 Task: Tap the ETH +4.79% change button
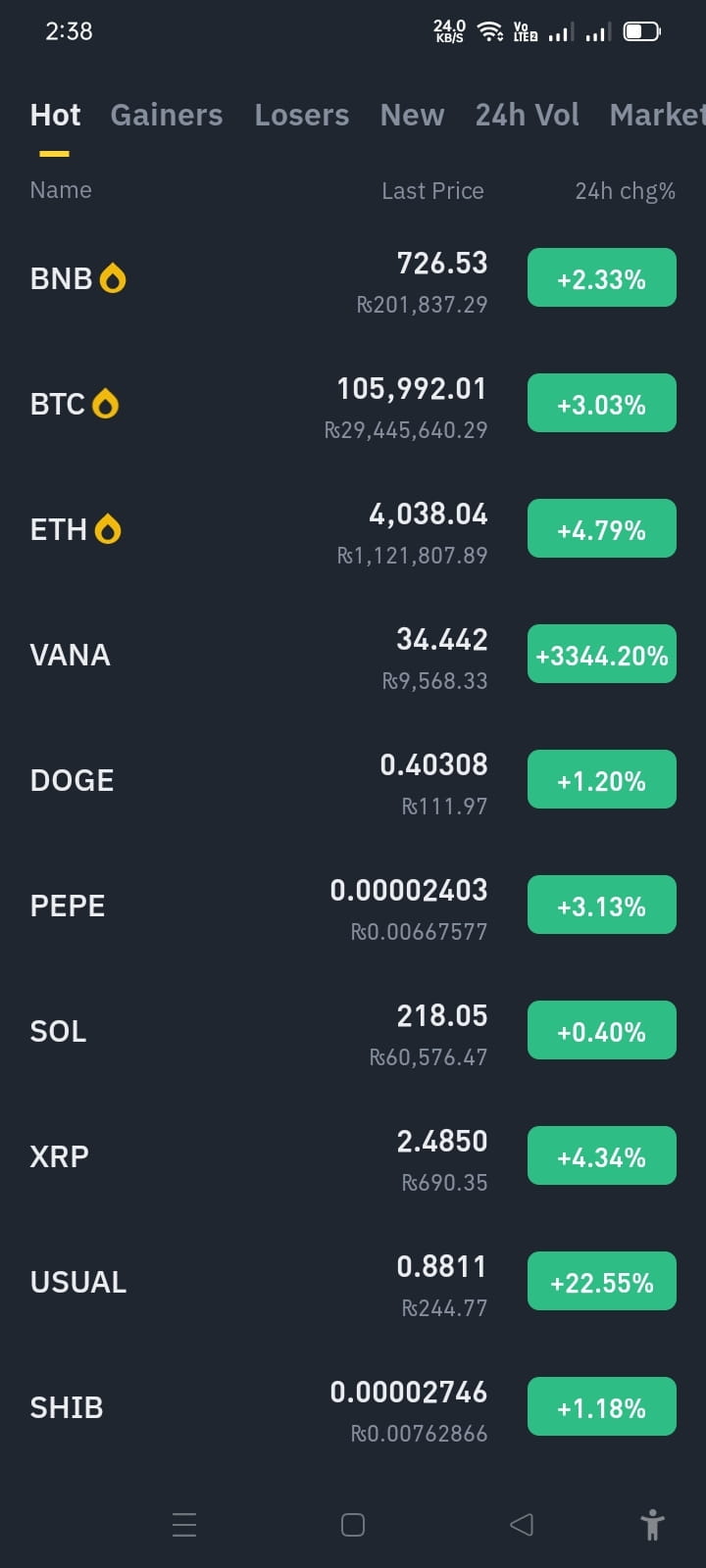click(x=602, y=528)
